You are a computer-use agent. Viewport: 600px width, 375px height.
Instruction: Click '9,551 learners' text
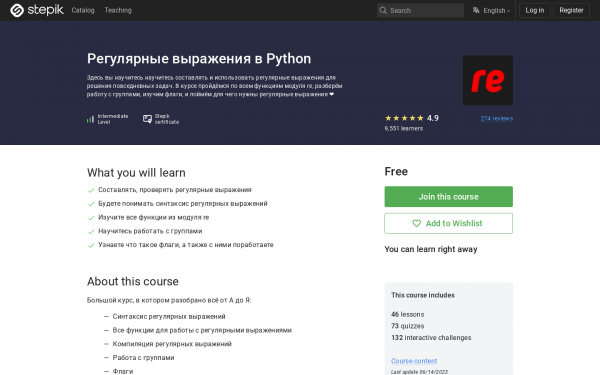tap(404, 129)
